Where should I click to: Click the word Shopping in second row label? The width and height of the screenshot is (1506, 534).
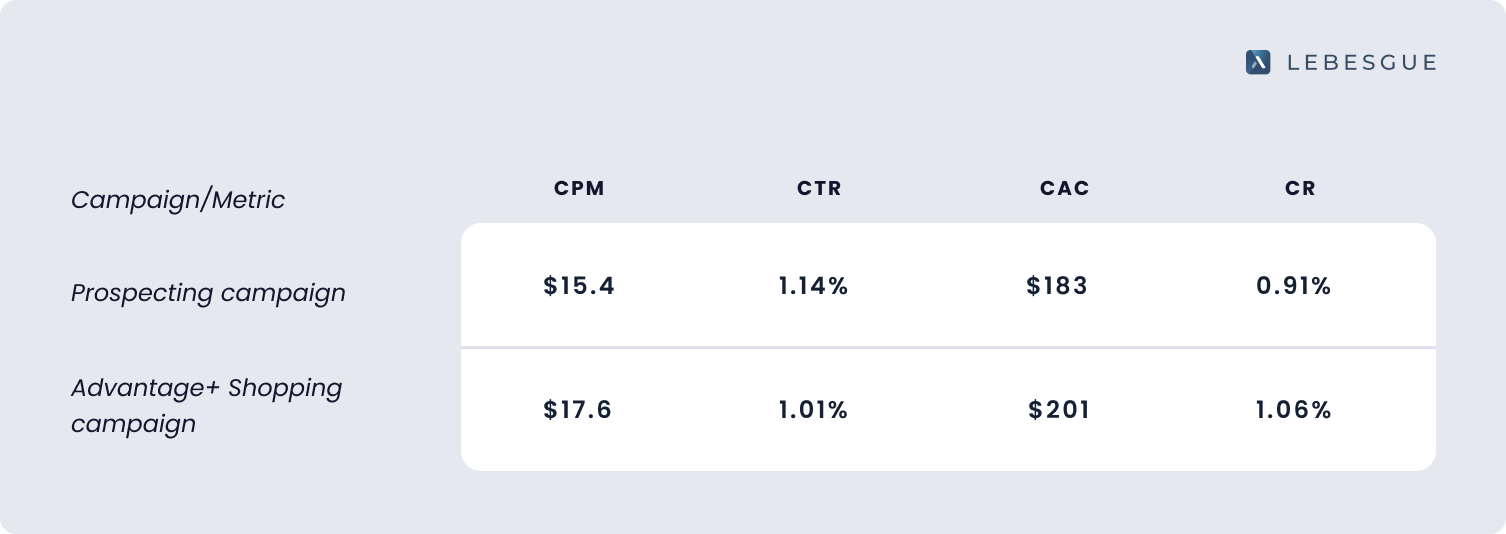pos(284,388)
